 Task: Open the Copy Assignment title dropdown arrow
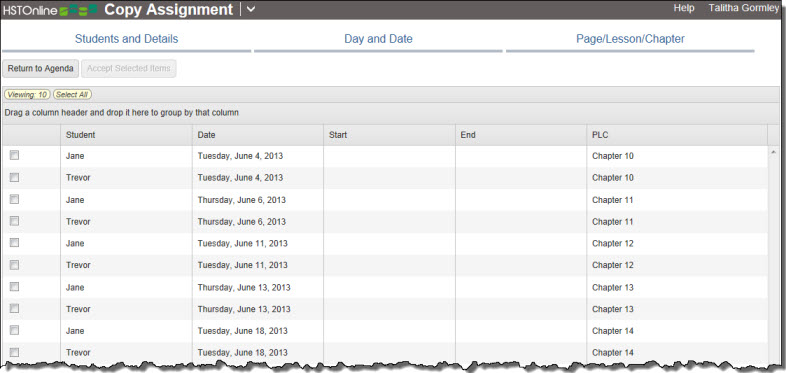(251, 10)
